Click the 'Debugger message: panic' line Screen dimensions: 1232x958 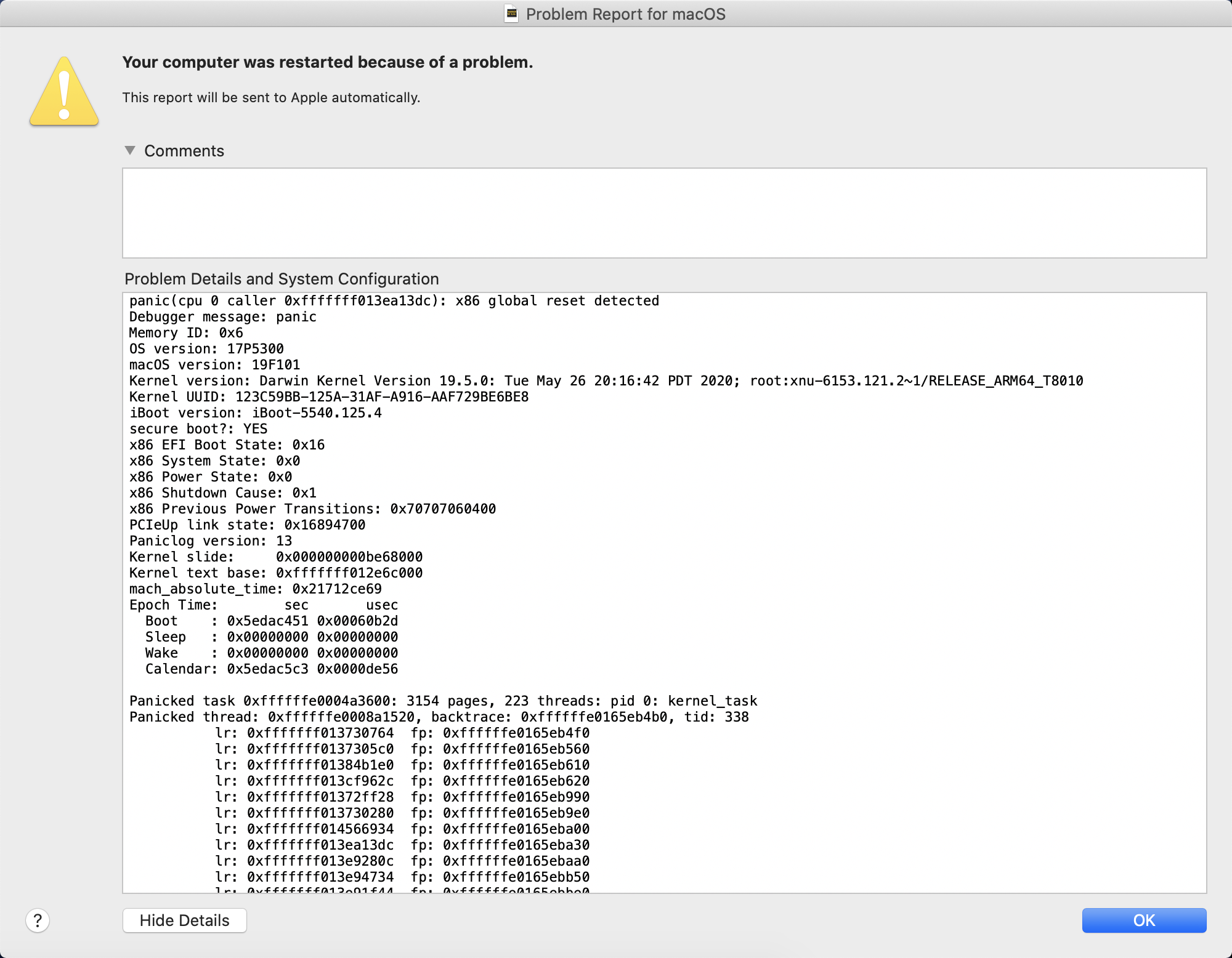223,317
